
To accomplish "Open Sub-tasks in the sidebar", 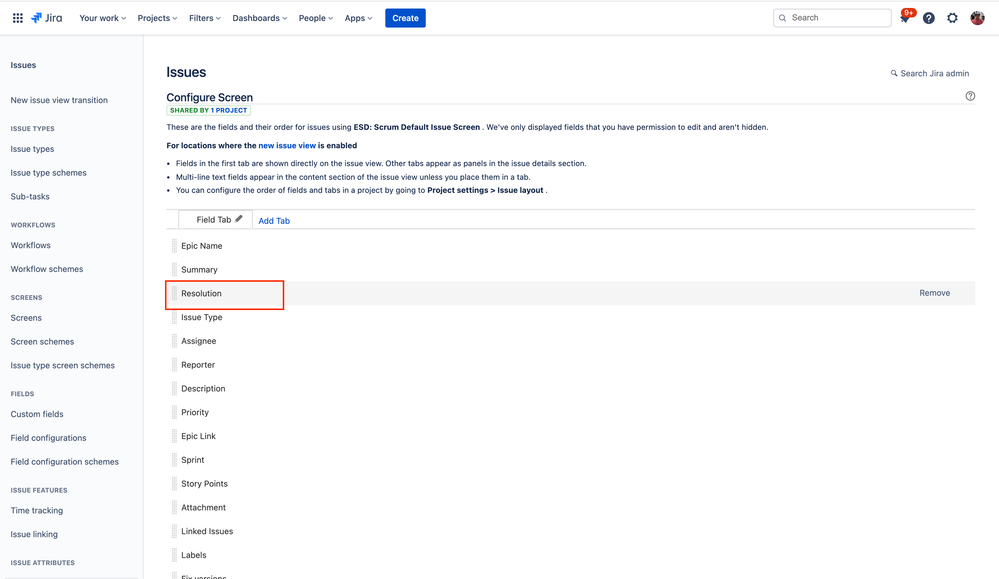I will [30, 196].
